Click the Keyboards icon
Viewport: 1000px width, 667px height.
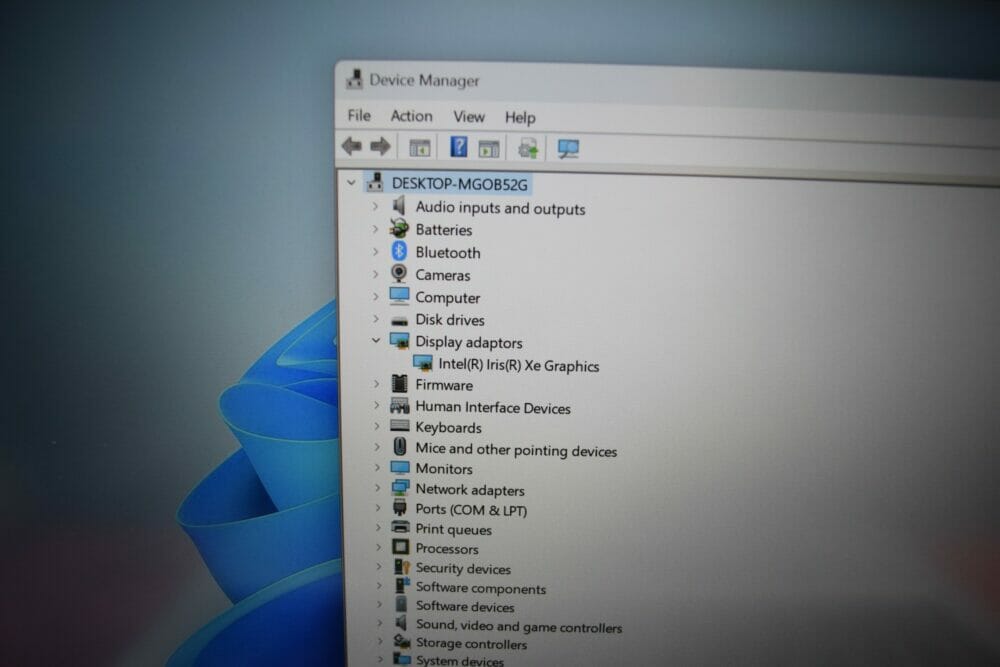point(400,425)
